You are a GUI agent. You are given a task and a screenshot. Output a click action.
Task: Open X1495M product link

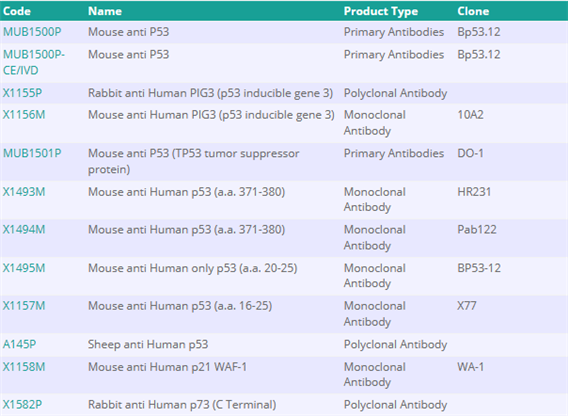24,268
